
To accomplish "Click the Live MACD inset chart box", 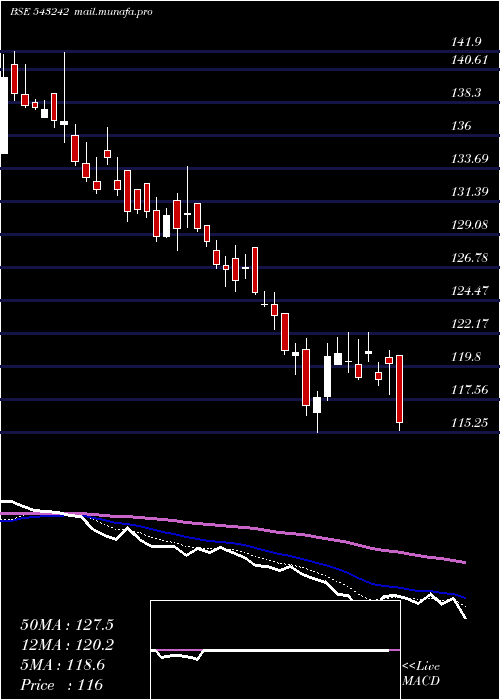I will pos(275,650).
